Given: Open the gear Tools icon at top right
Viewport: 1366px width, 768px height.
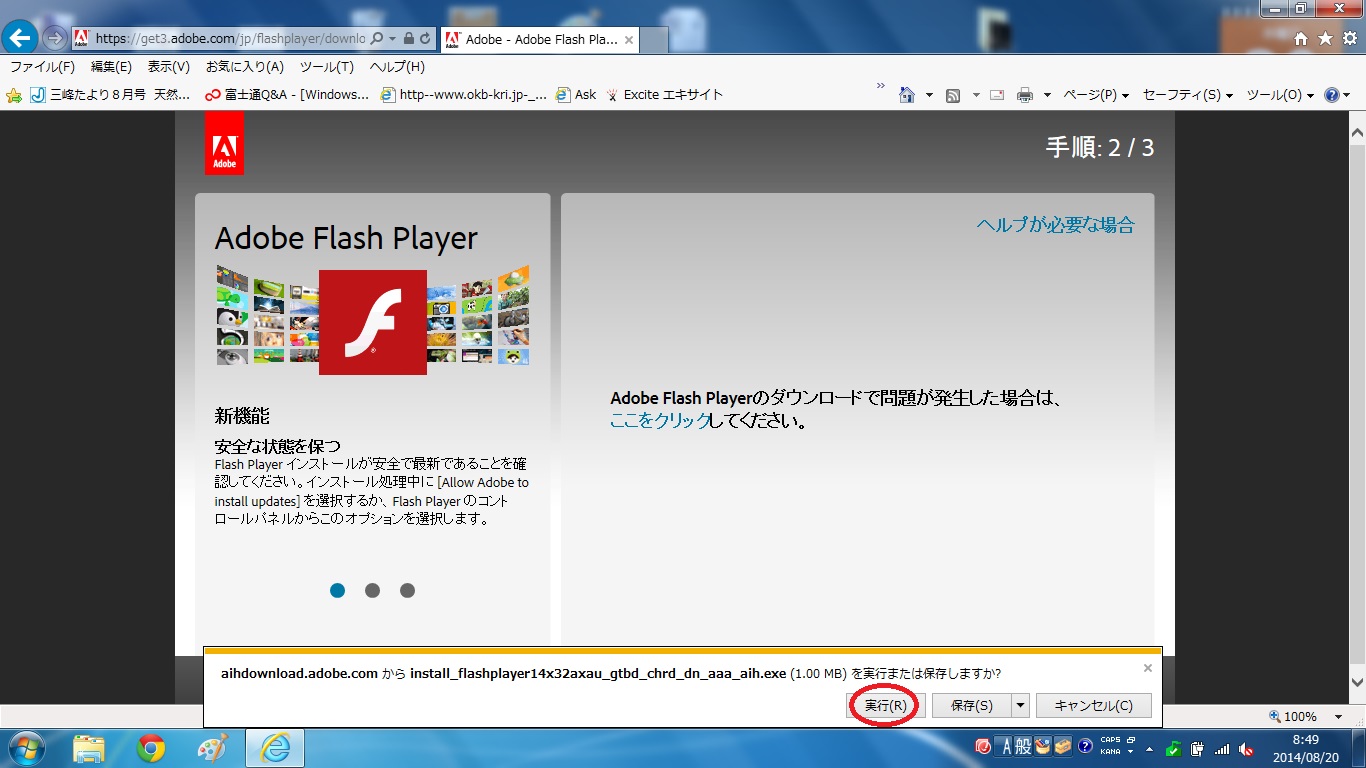Looking at the screenshot, I should 1350,38.
